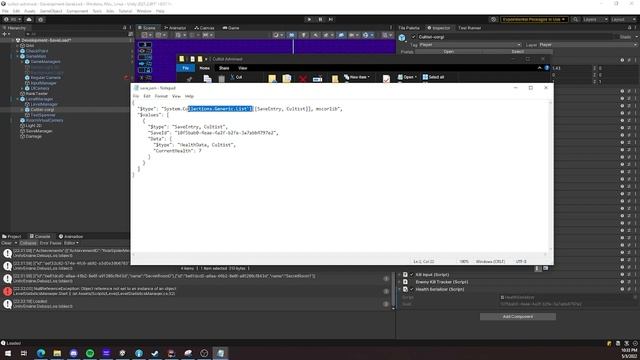Expand the Cultist-corgi object in Hierarchy

[22, 110]
